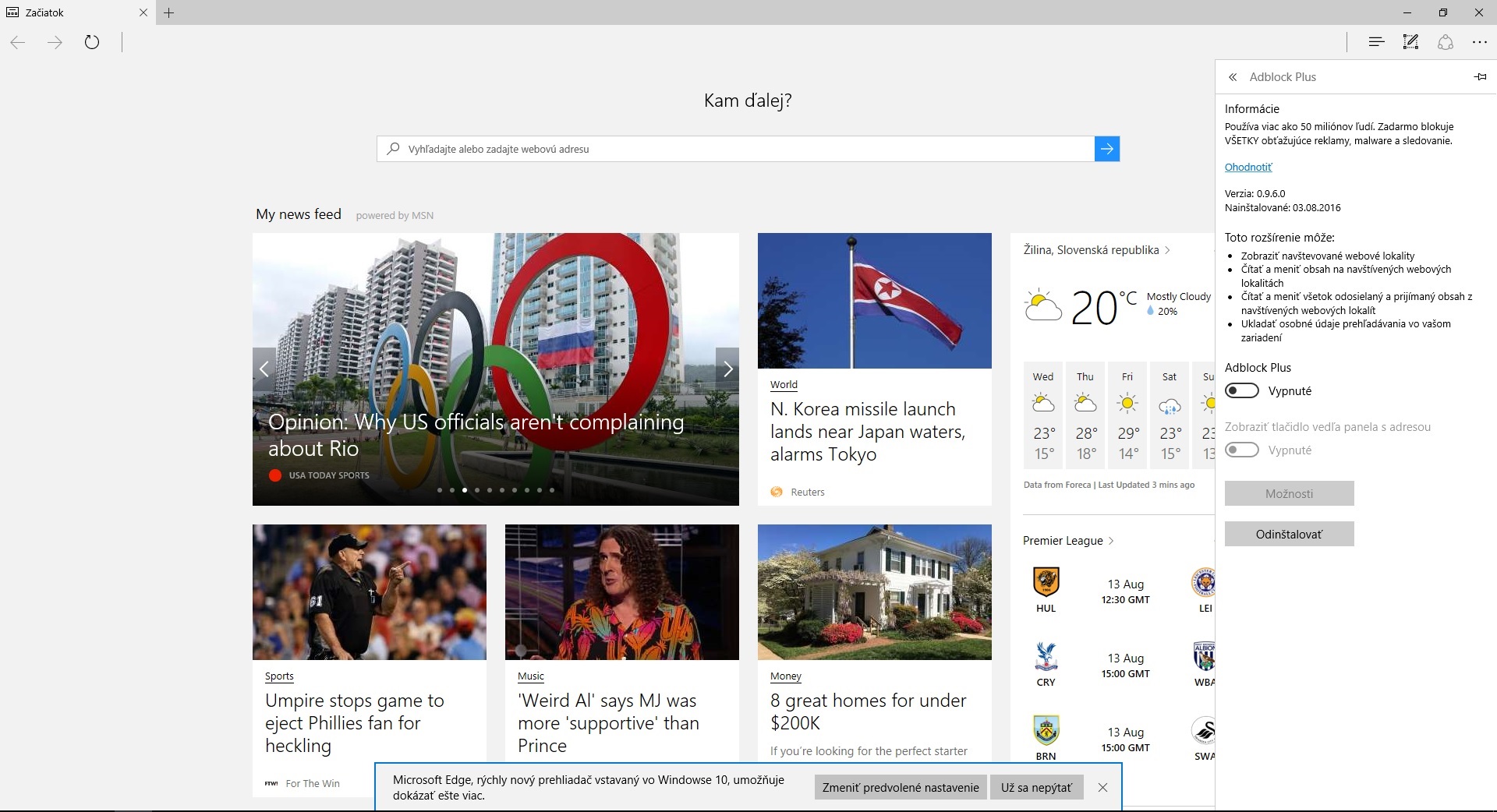This screenshot has height=812, width=1497.
Task: Open a new tab with plus icon
Action: click(x=169, y=12)
